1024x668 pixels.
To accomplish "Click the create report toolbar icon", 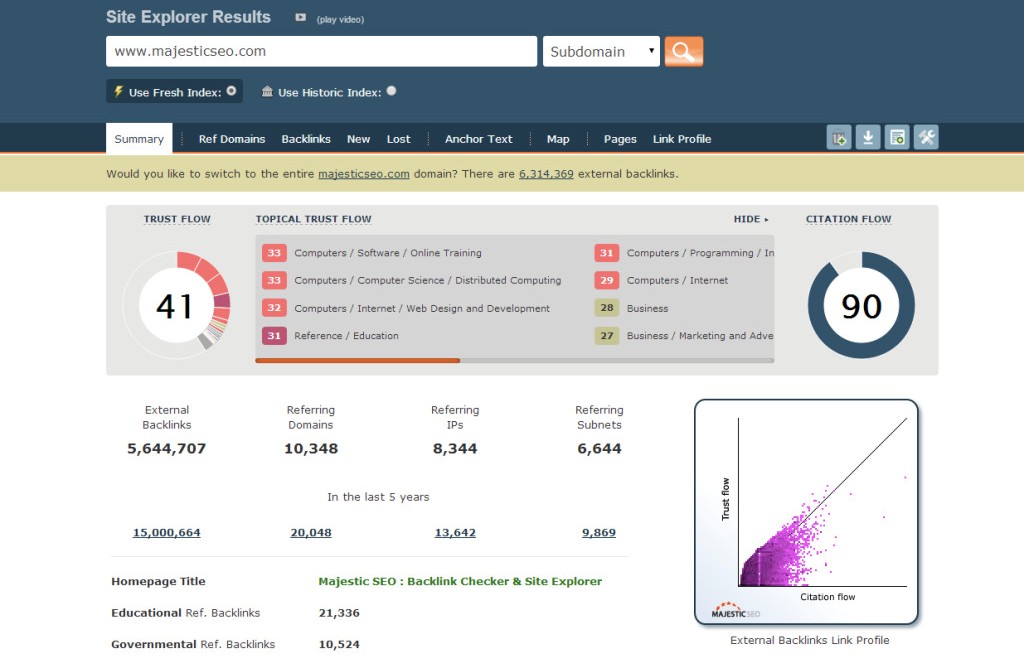I will click(897, 138).
